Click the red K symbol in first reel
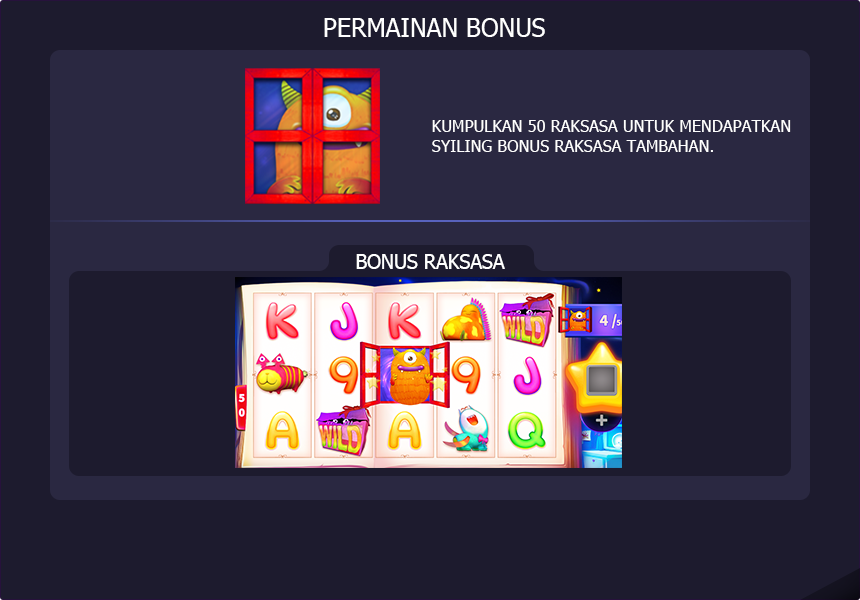Viewport: 860px width, 600px height. coord(282,321)
